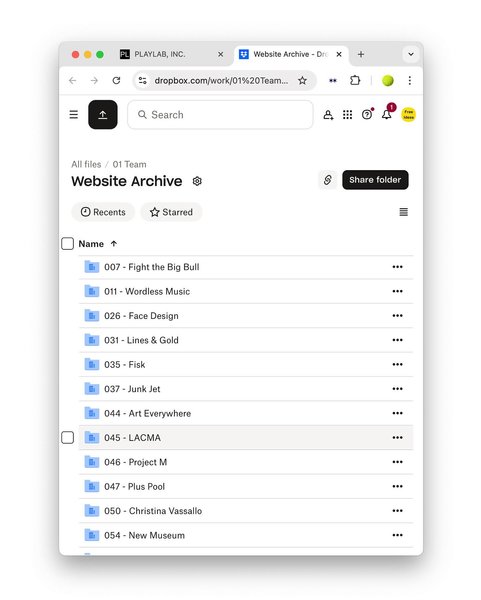Expand the browser tab search chevron

click(x=411, y=54)
